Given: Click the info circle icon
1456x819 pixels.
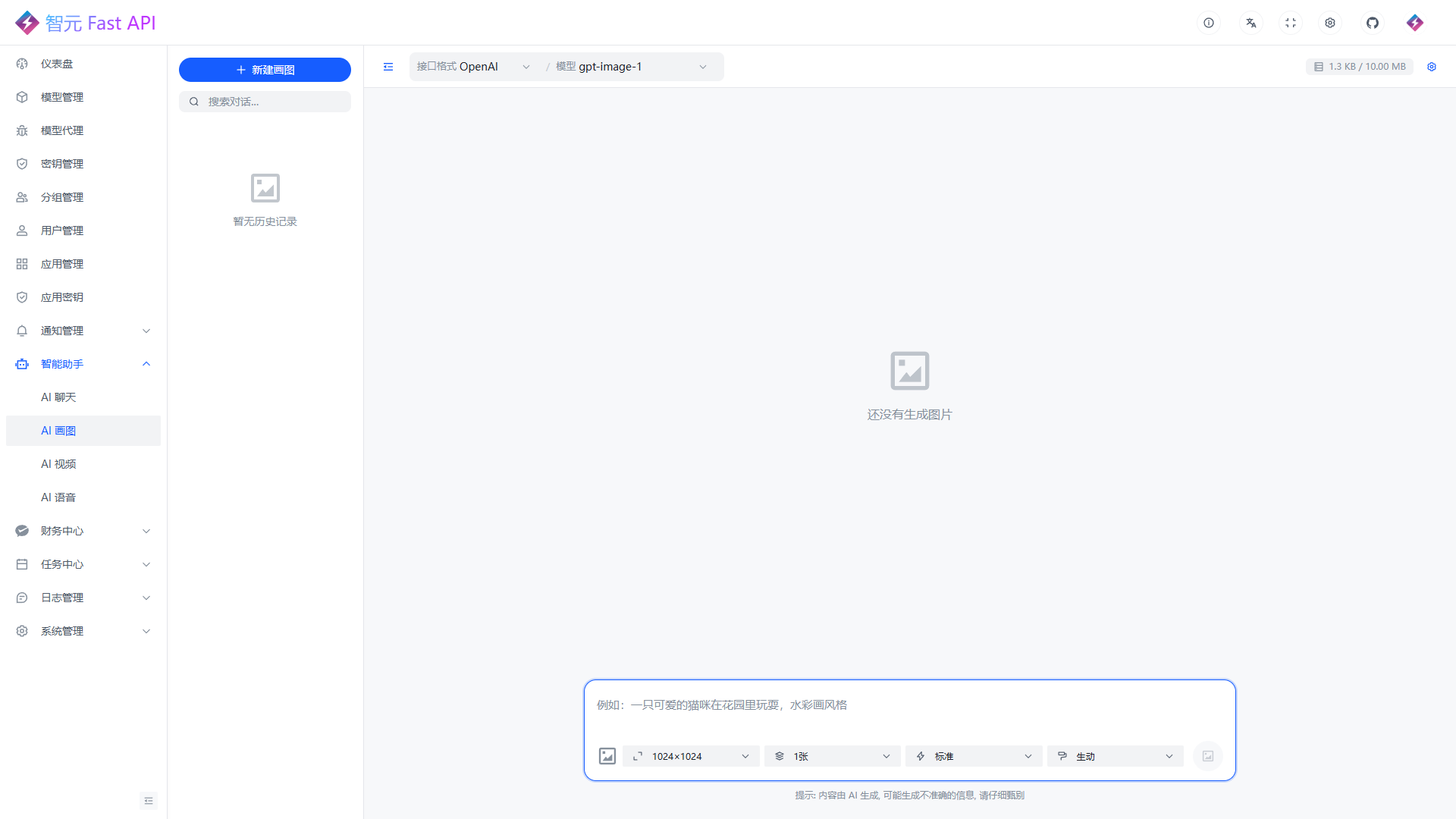Looking at the screenshot, I should pos(1208,23).
